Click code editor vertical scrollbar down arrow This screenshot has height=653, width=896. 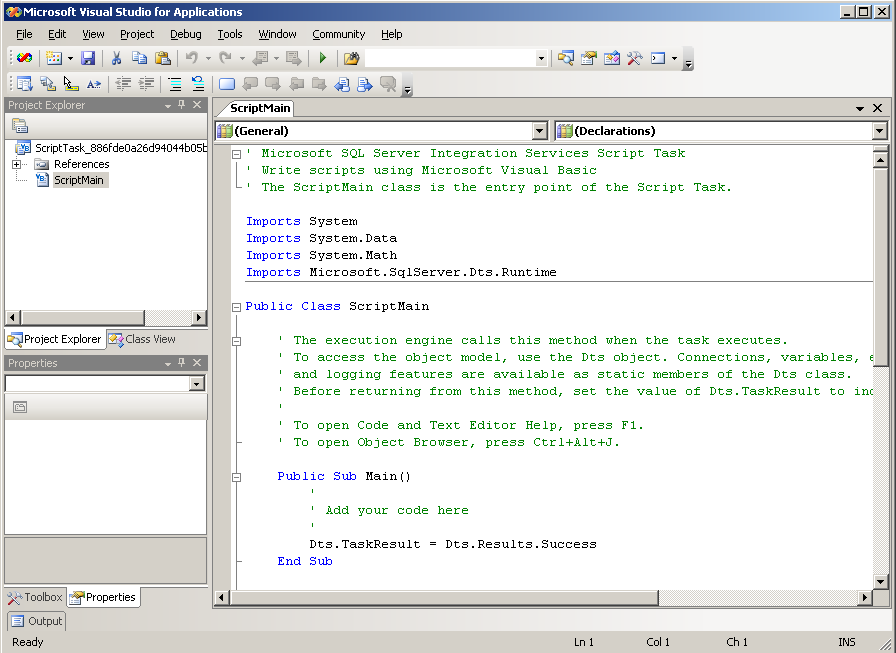pyautogui.click(x=880, y=582)
